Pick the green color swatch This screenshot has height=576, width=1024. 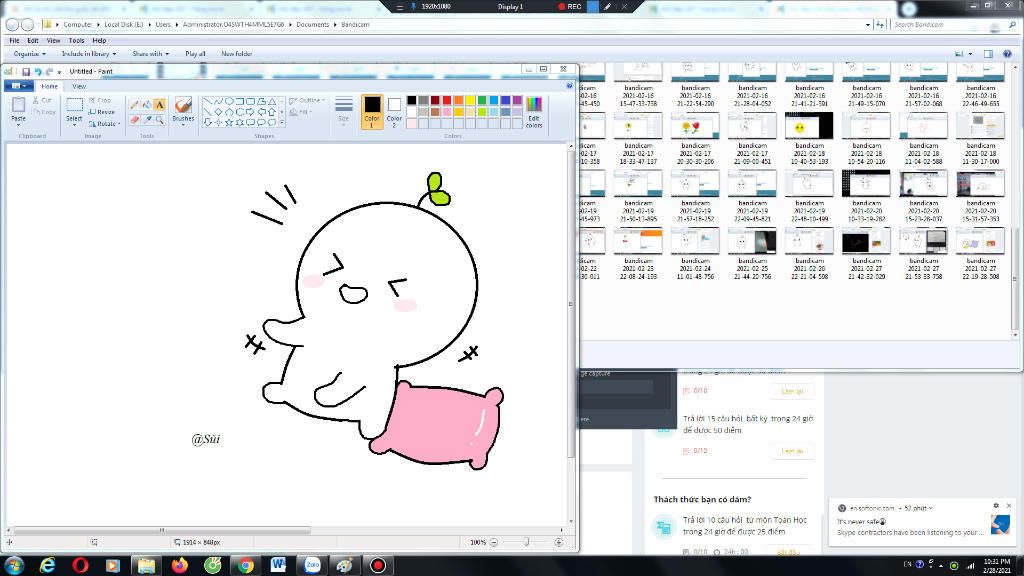(x=482, y=100)
